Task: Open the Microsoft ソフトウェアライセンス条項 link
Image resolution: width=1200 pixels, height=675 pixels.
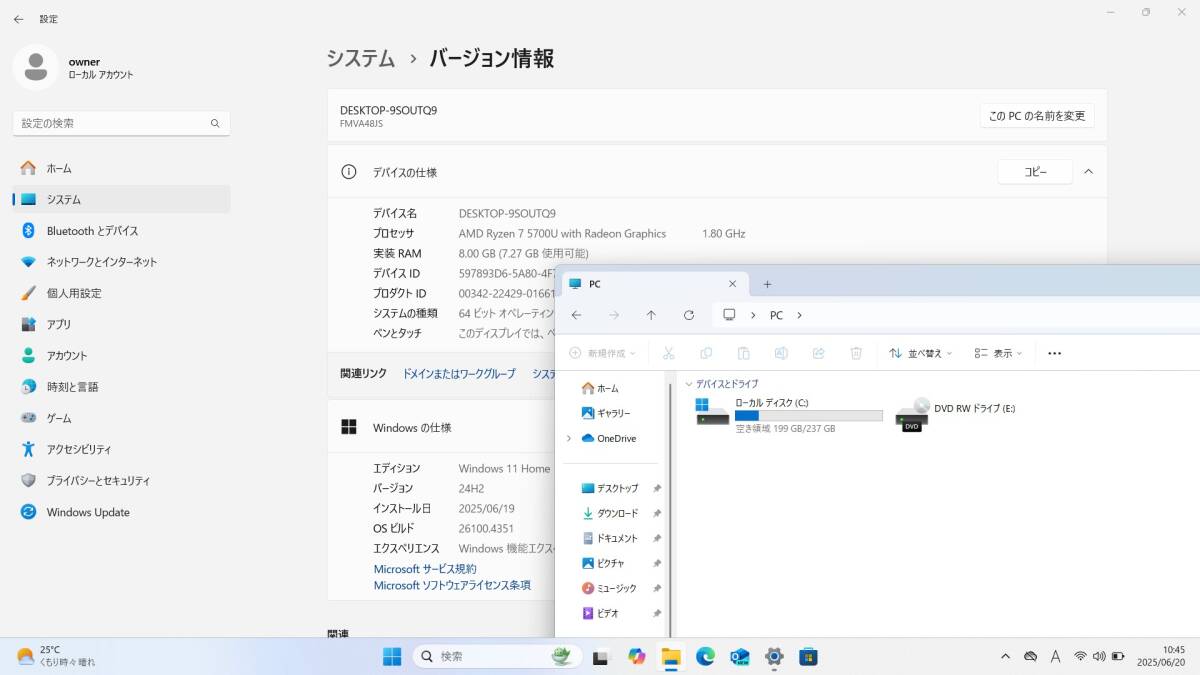Action: (x=452, y=585)
